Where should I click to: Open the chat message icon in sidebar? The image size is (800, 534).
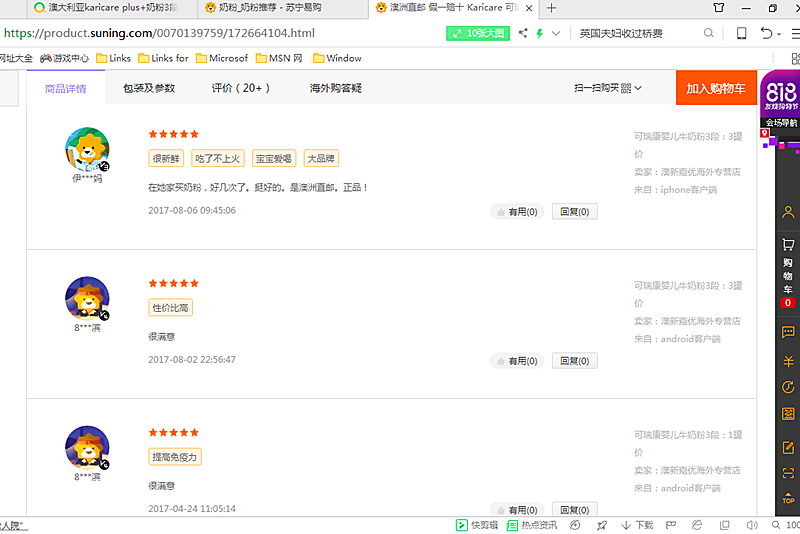point(788,332)
